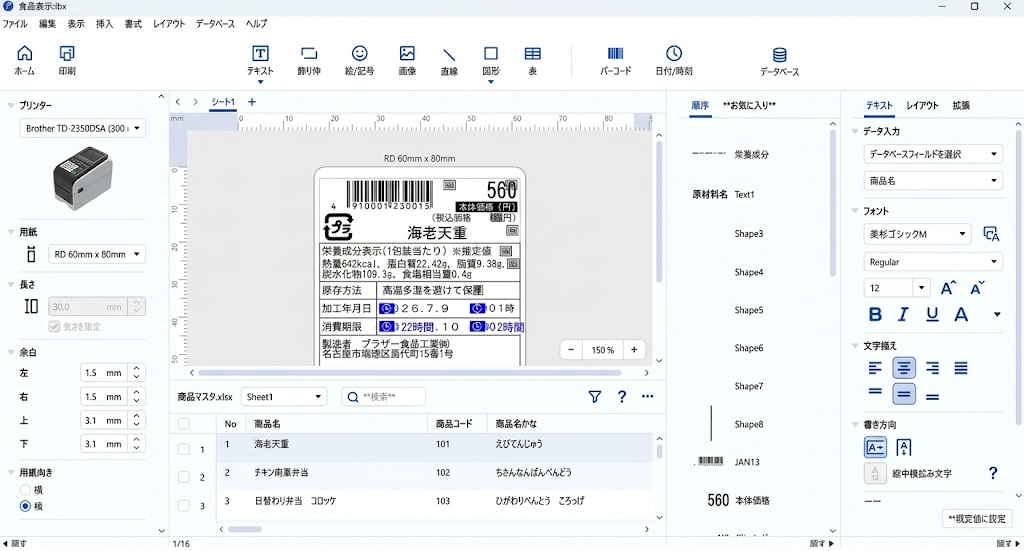The height and width of the screenshot is (551, 1025).
Task: Toggle the 縦中横組み文字 option
Action: coord(875,473)
